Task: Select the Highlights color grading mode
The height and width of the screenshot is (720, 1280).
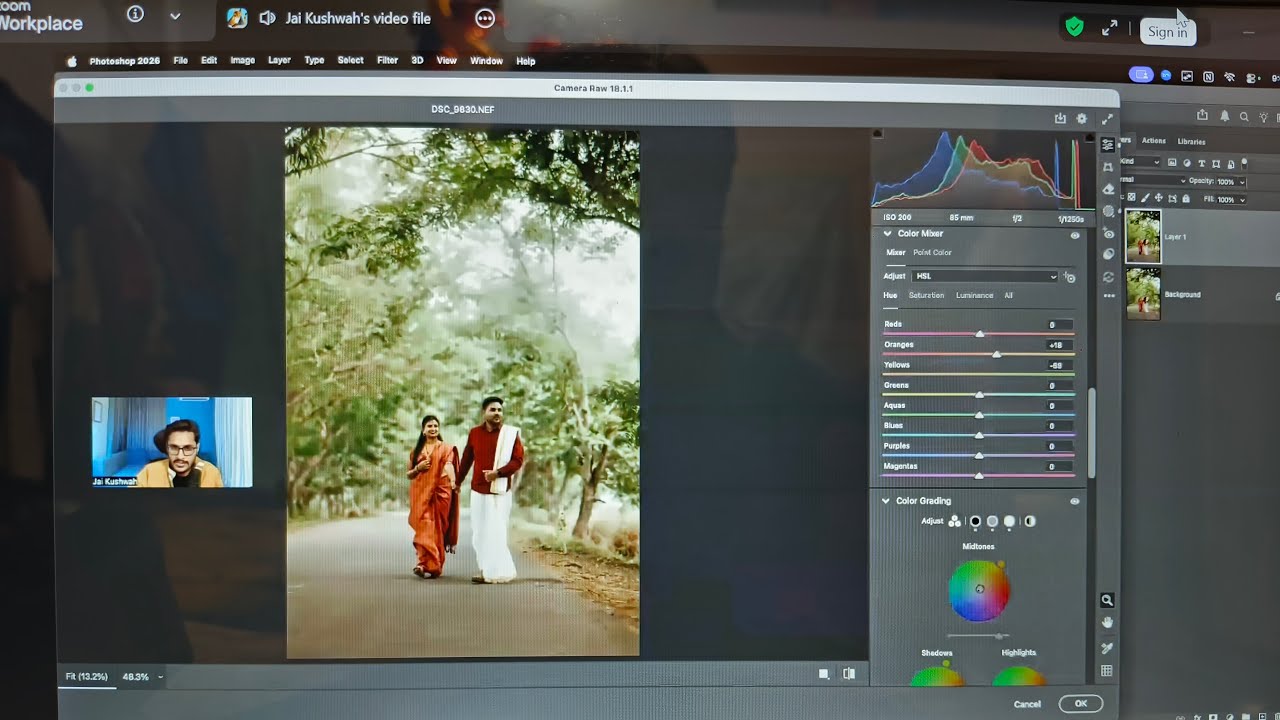Action: [x=1009, y=521]
